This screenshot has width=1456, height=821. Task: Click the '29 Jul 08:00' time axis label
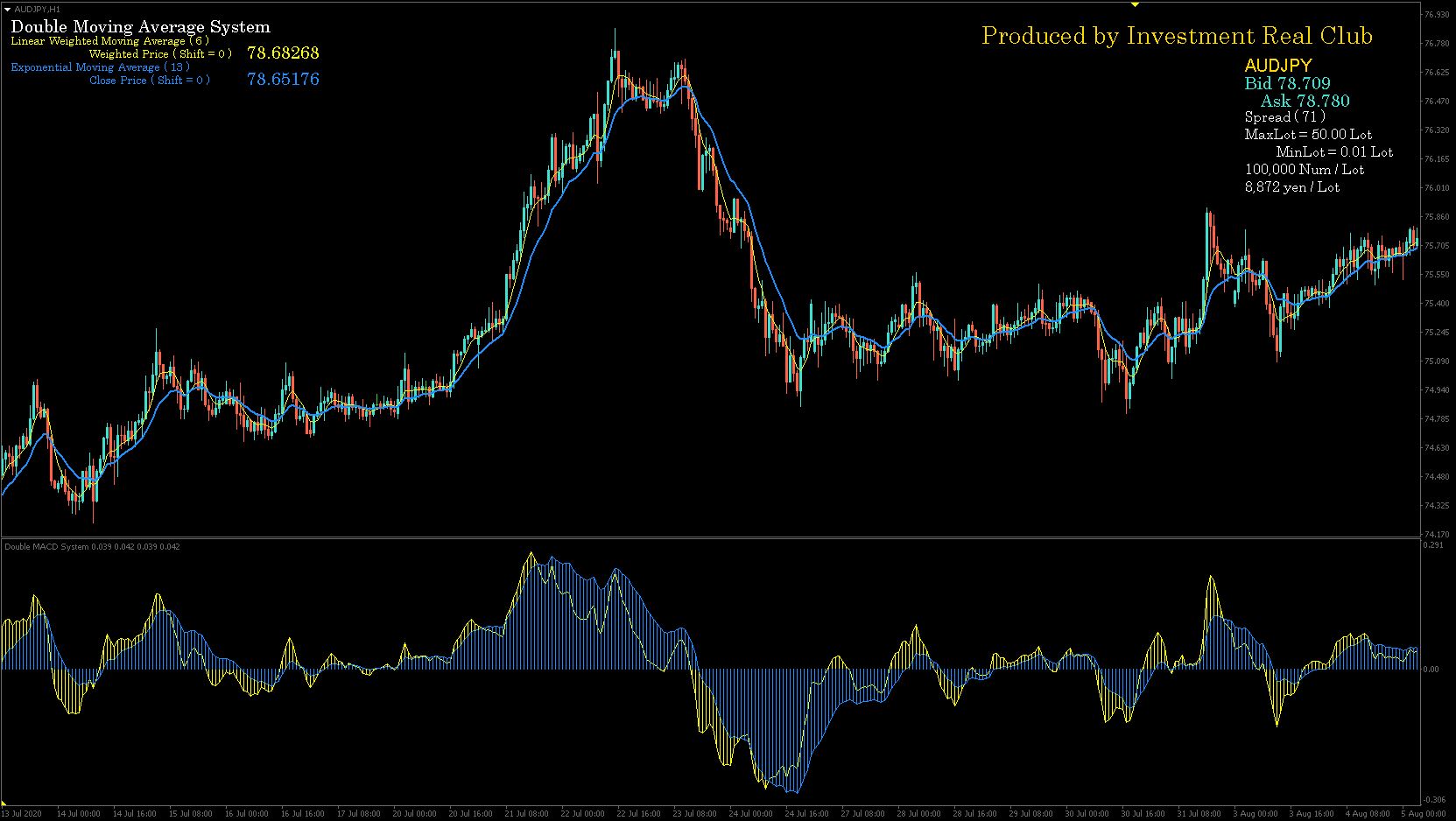(x=1030, y=814)
